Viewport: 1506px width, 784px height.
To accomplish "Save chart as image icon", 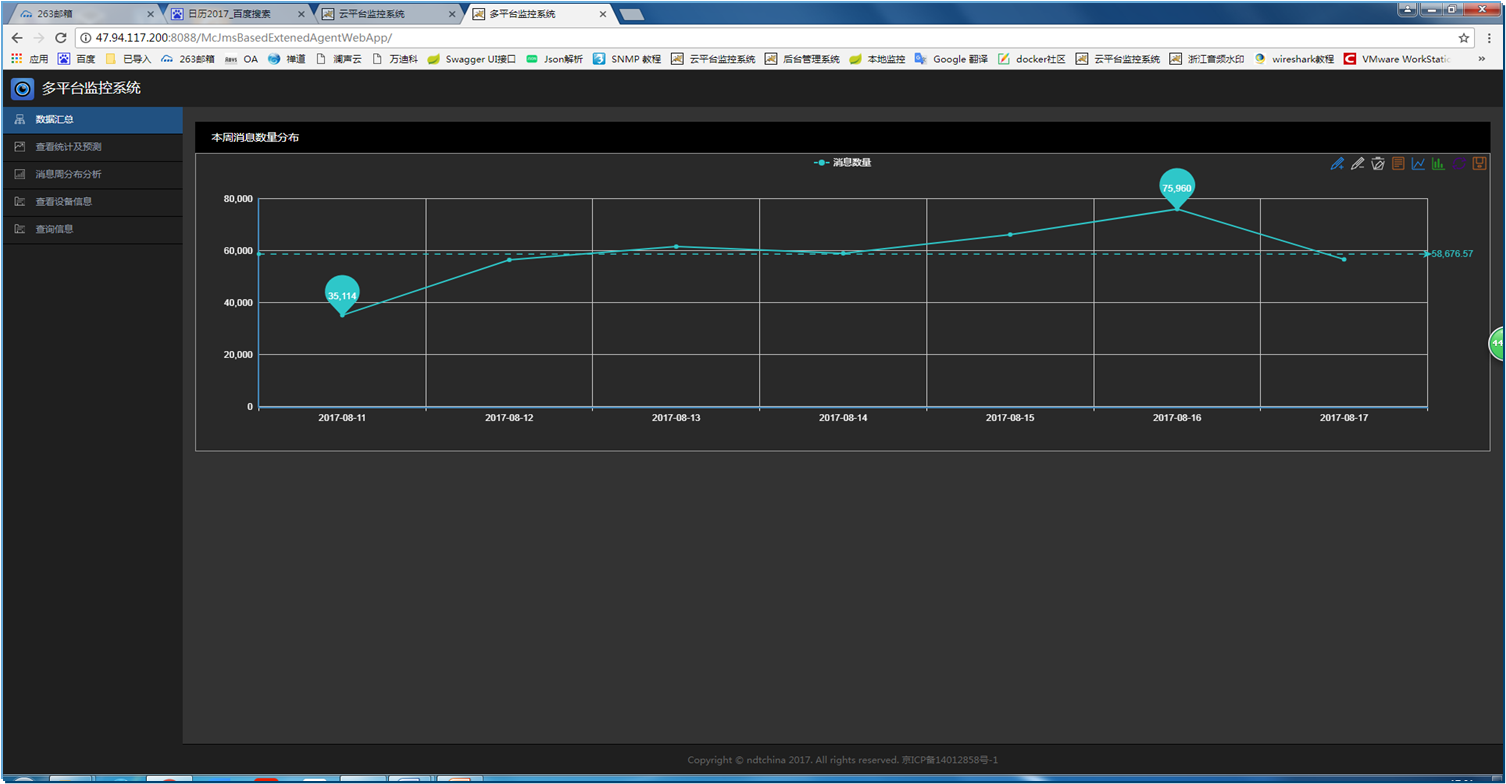I will (x=1479, y=163).
